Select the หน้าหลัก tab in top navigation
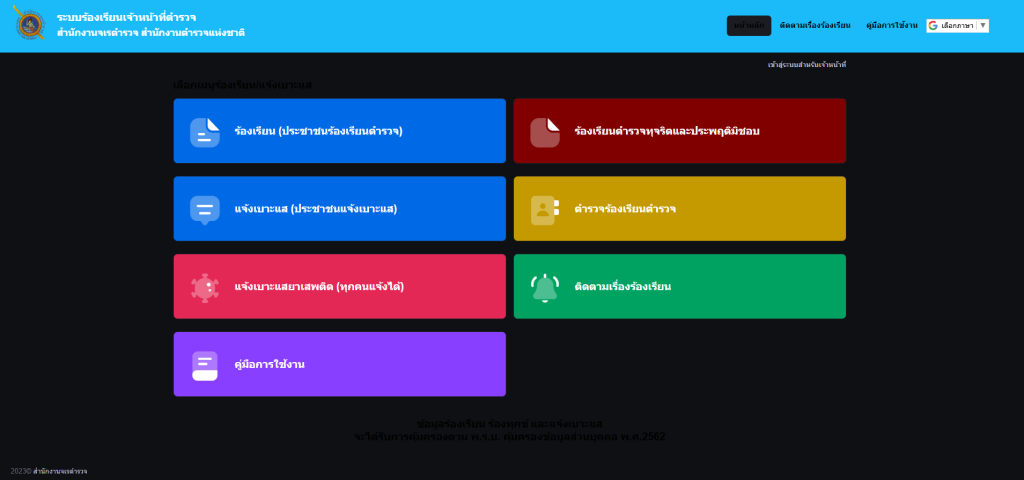The width and height of the screenshot is (1024, 480). click(x=749, y=25)
